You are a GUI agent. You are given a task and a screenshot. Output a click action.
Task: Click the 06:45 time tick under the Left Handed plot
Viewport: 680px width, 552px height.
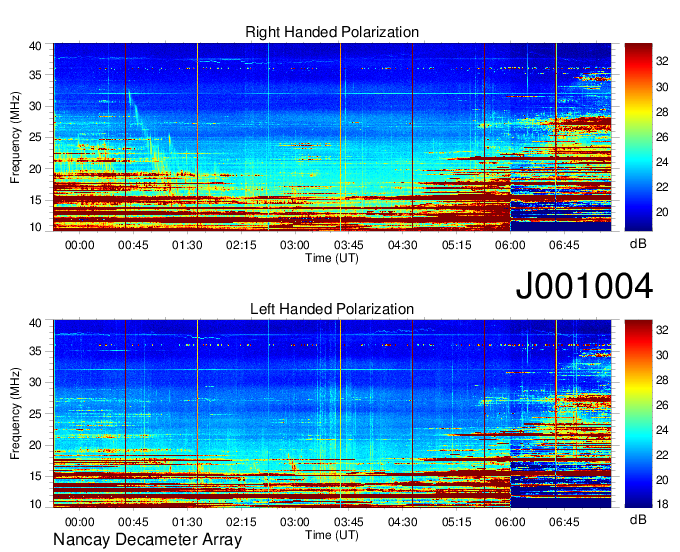[564, 522]
